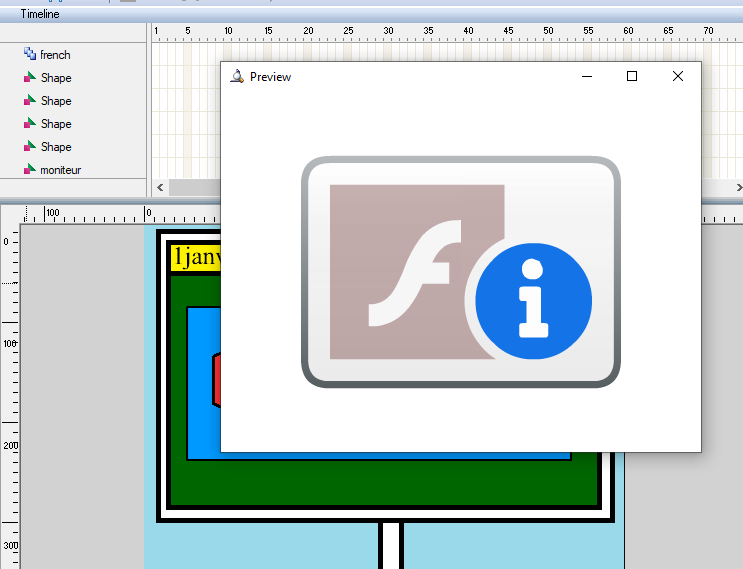Click the Preview window's magnifier icon
This screenshot has height=569, width=743.
click(237, 76)
